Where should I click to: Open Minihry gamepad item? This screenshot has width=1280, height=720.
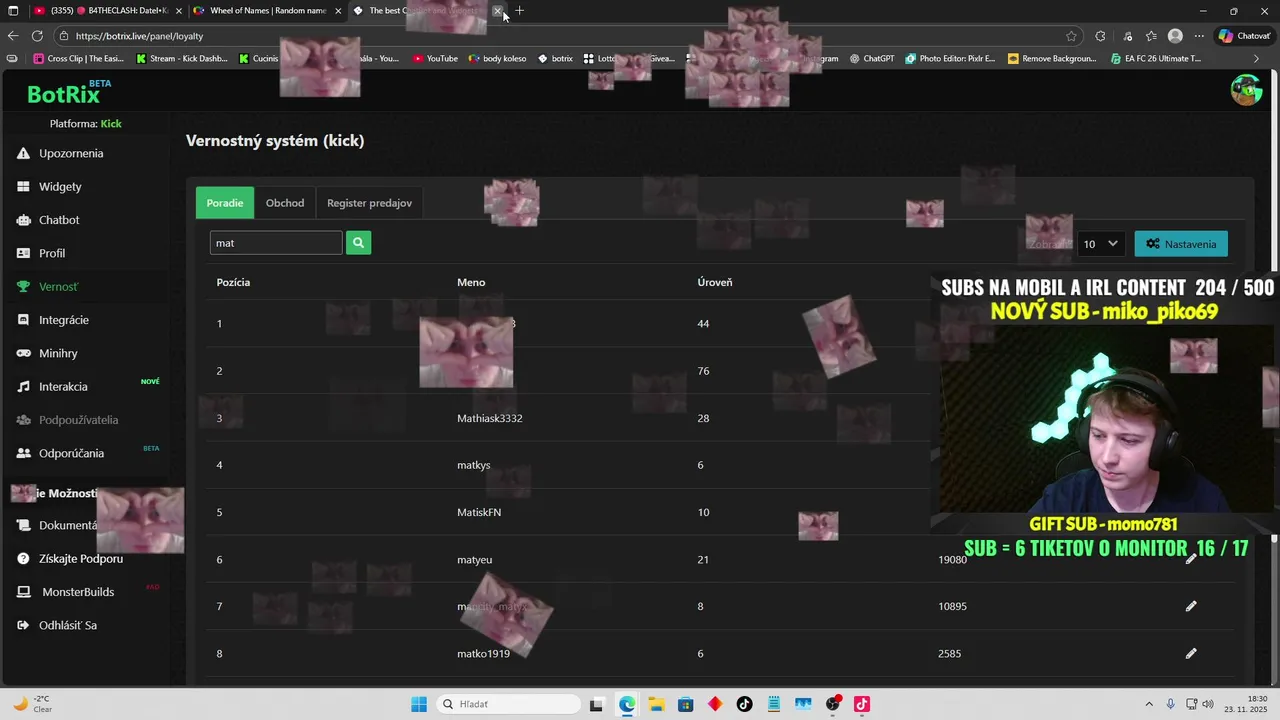pyautogui.click(x=58, y=353)
